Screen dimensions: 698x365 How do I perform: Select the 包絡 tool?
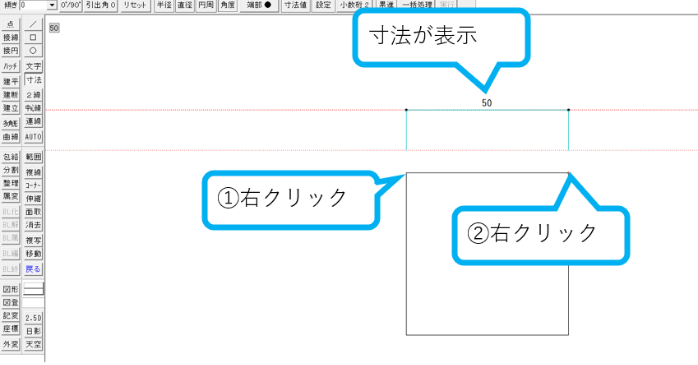click(x=11, y=157)
